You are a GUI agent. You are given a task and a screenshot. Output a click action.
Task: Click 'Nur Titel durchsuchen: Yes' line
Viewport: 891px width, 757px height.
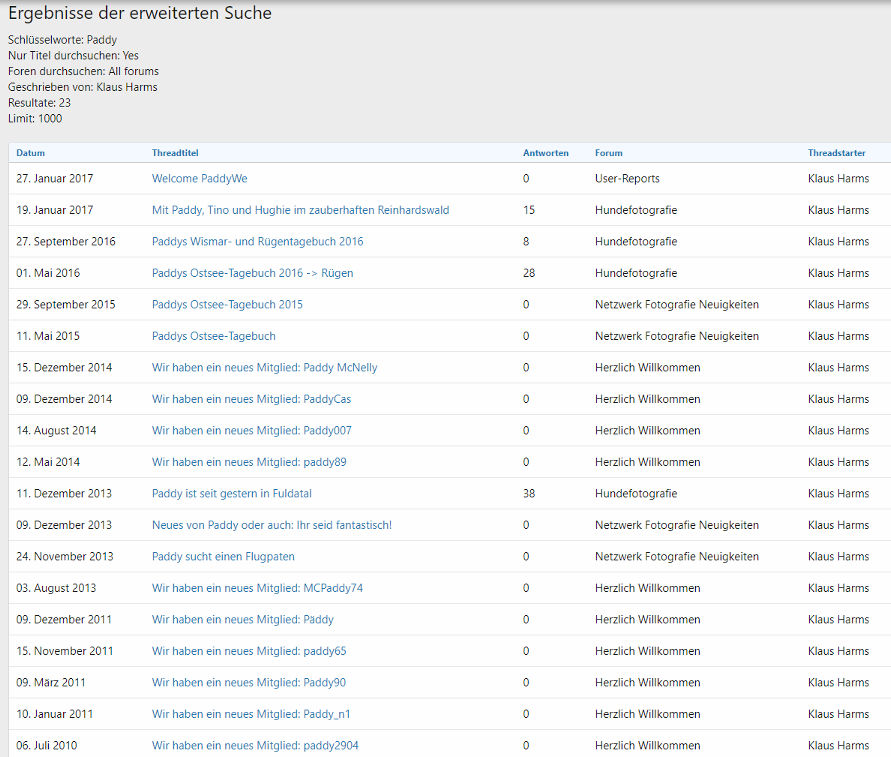[73, 56]
